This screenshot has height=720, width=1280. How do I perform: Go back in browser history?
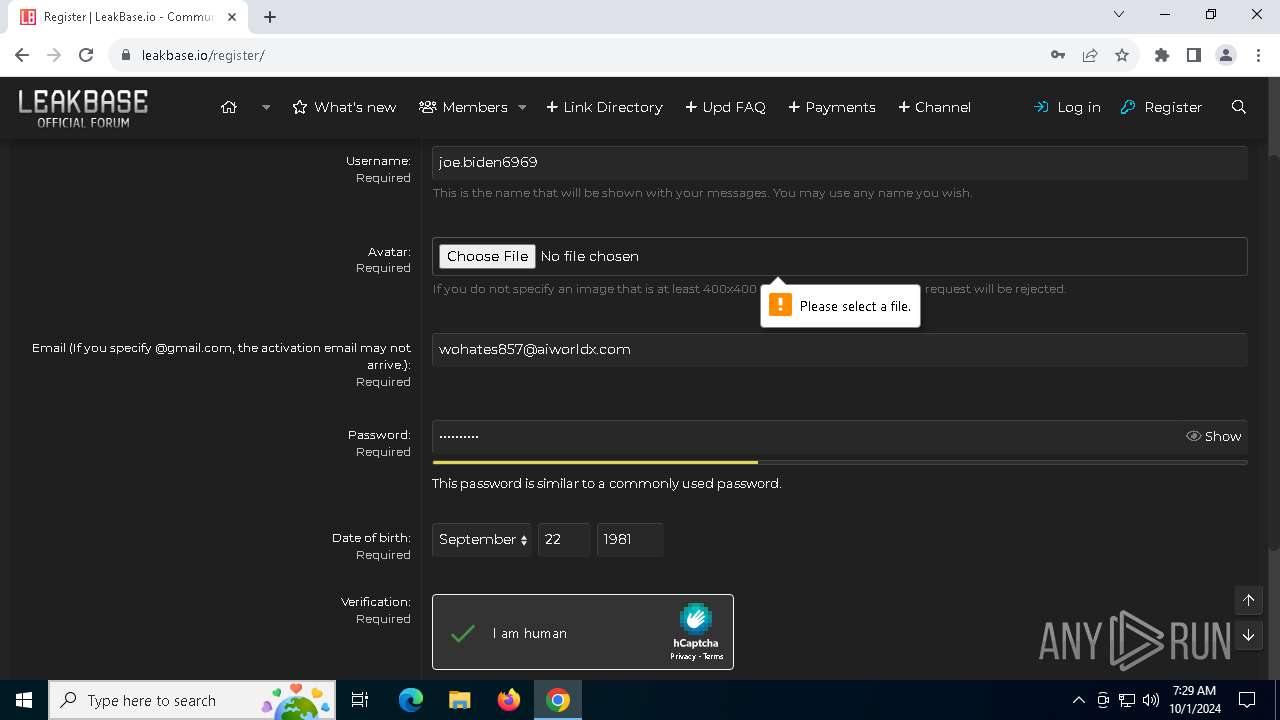tap(22, 55)
